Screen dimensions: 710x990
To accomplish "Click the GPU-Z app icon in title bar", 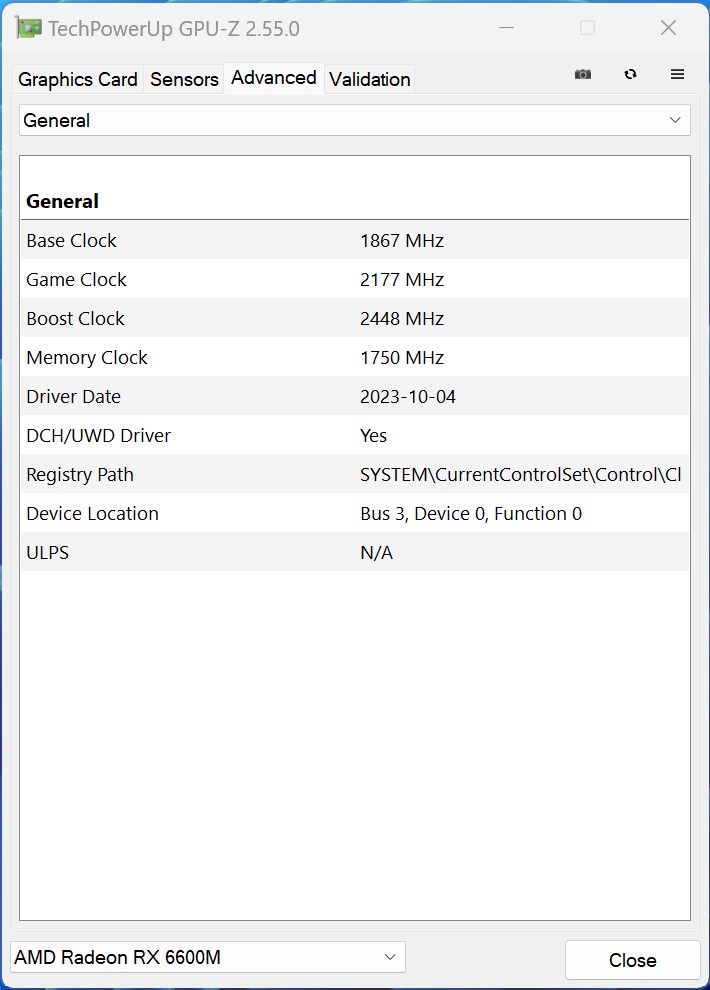I will (29, 28).
